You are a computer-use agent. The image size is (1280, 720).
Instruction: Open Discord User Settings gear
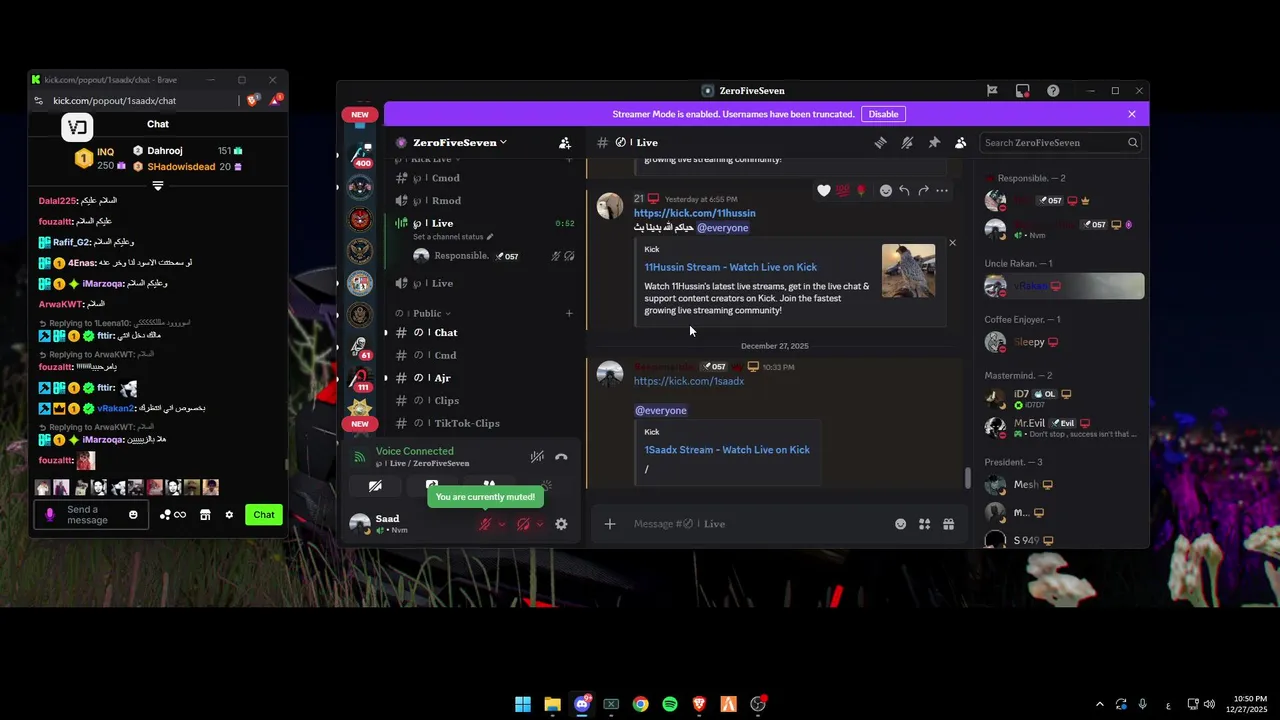pos(561,524)
